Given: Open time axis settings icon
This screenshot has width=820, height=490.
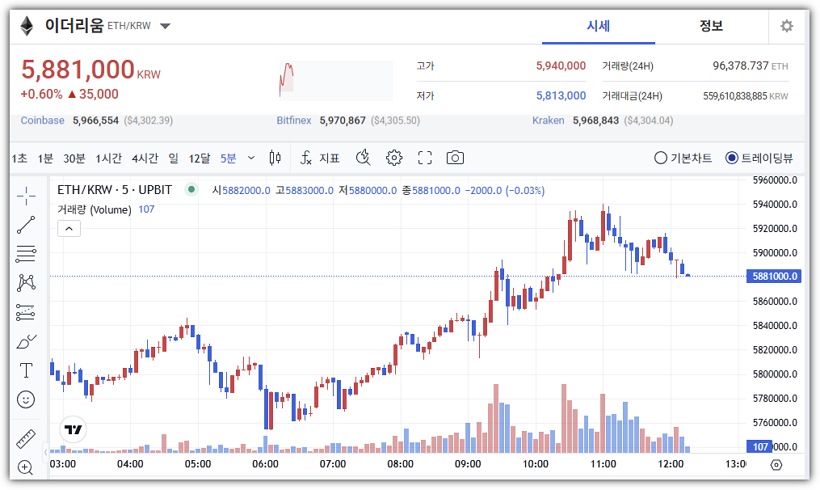Looking at the screenshot, I should tap(777, 464).
